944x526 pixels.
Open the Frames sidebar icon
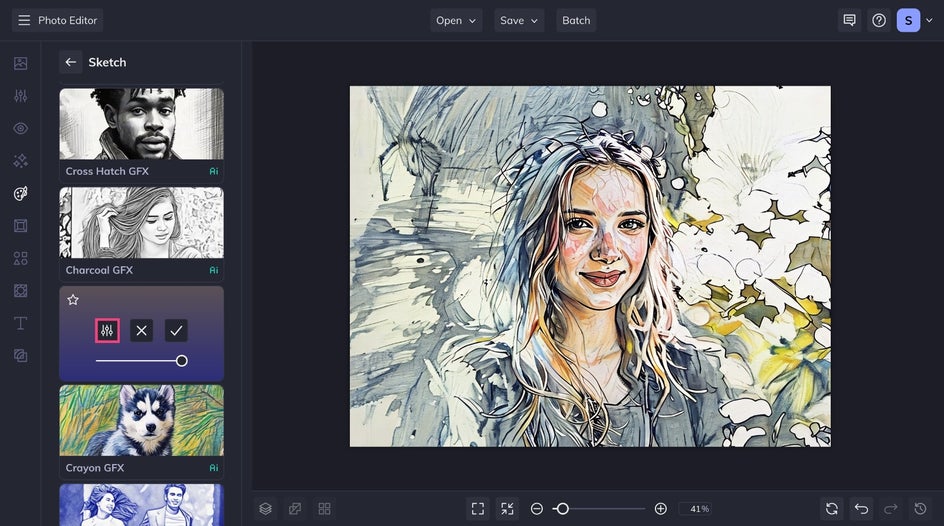point(20,226)
